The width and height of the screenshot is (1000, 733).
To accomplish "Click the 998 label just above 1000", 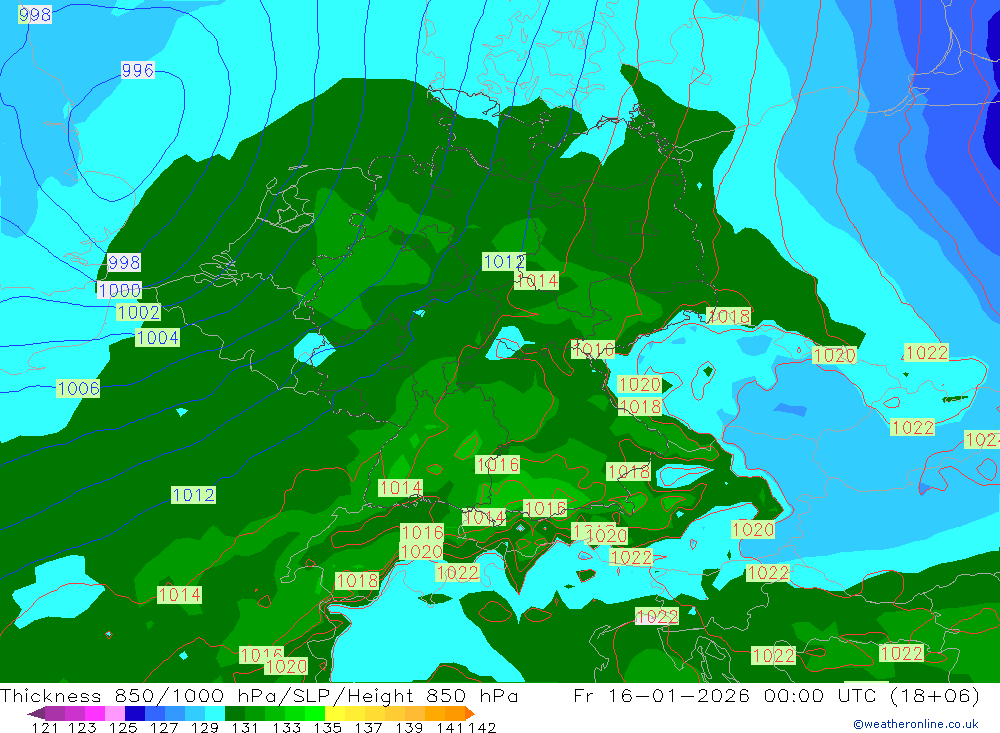I will (x=124, y=262).
